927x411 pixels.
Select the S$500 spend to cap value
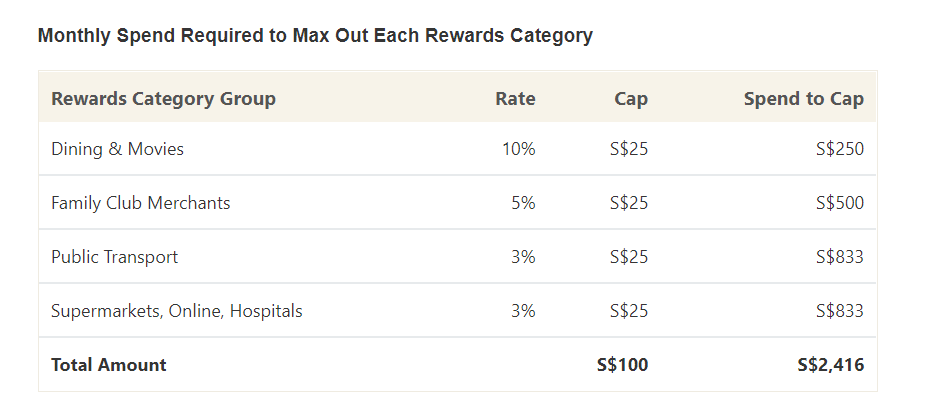(x=839, y=203)
